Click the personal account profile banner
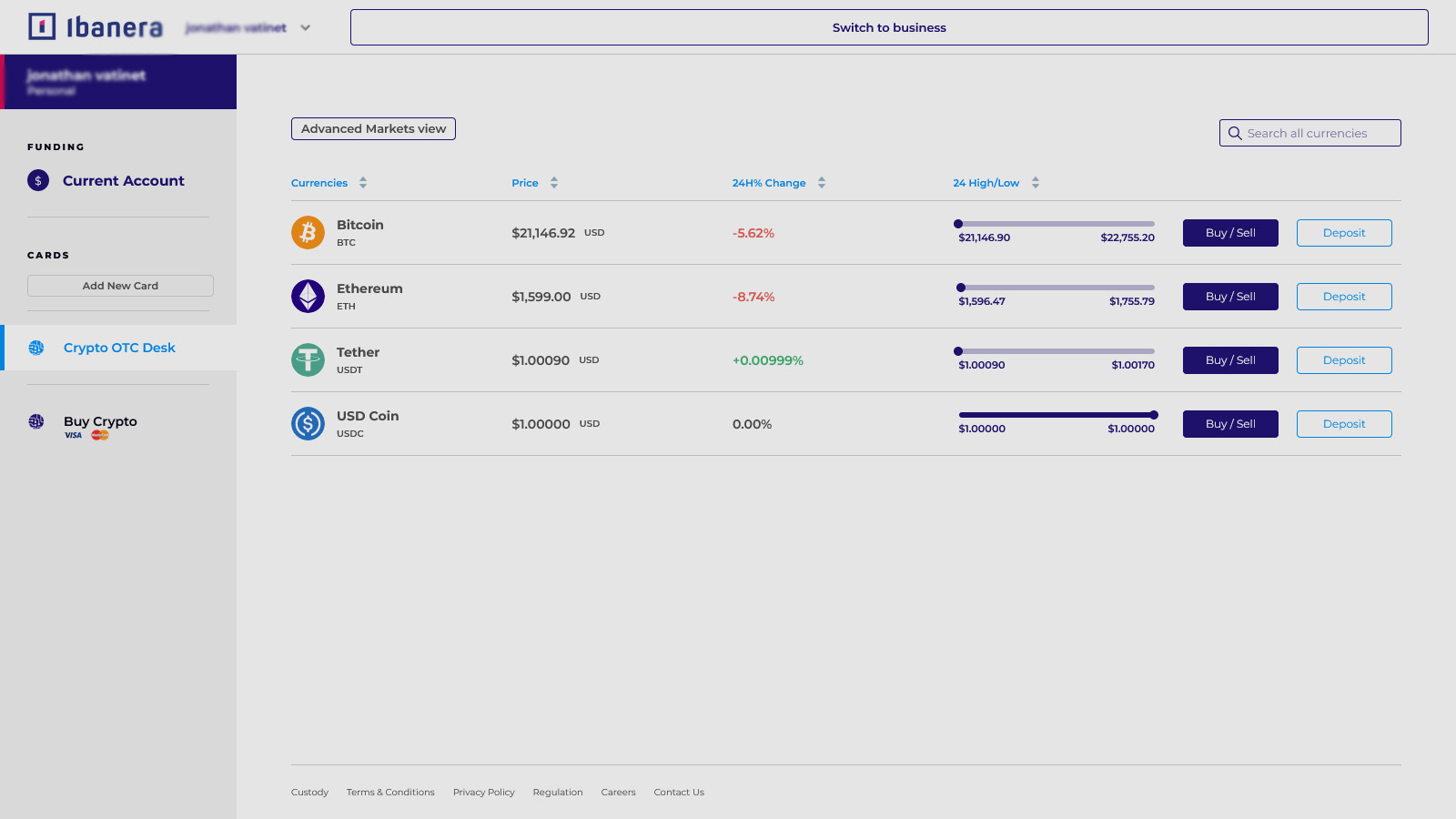 tap(118, 82)
